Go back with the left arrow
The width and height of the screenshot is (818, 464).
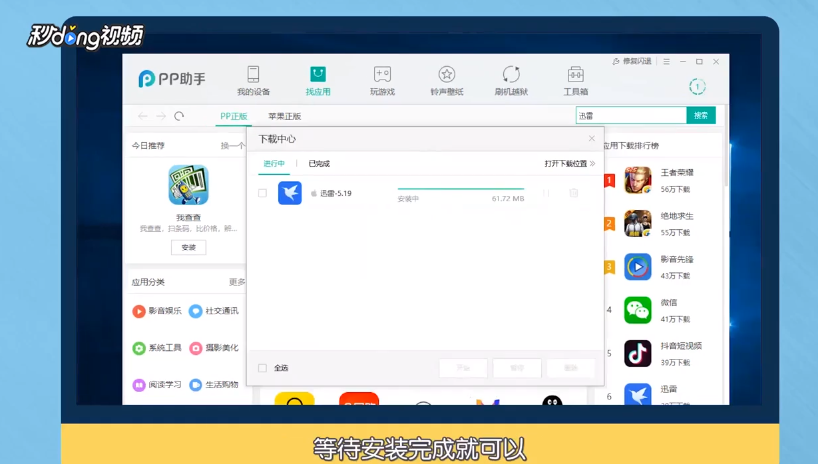[x=142, y=116]
